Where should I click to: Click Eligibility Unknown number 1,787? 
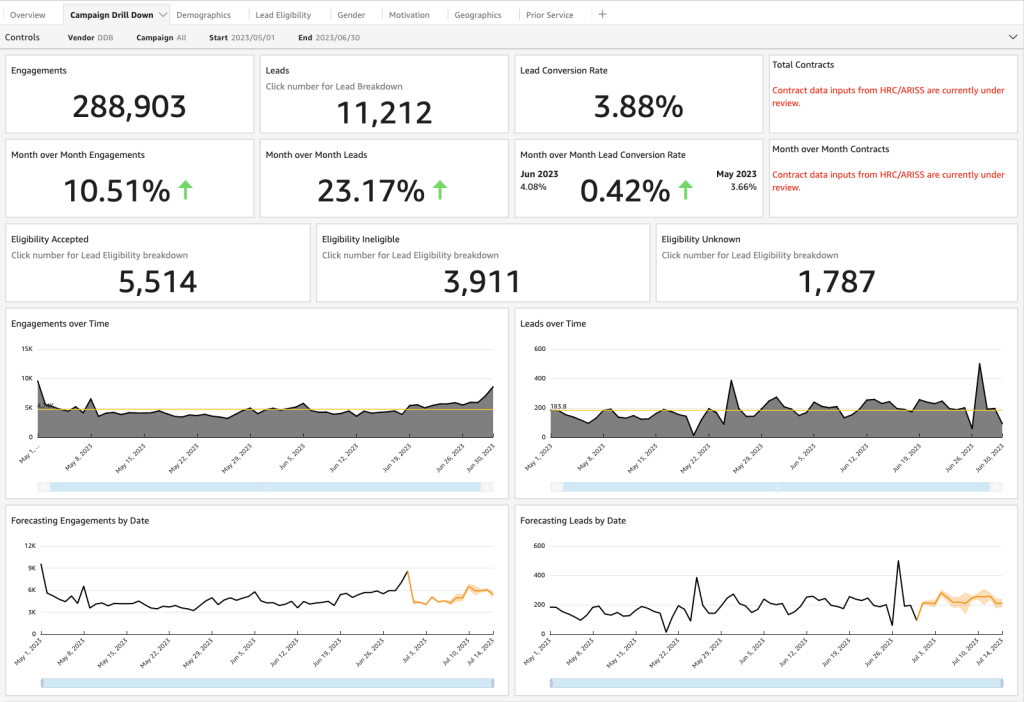coord(837,281)
